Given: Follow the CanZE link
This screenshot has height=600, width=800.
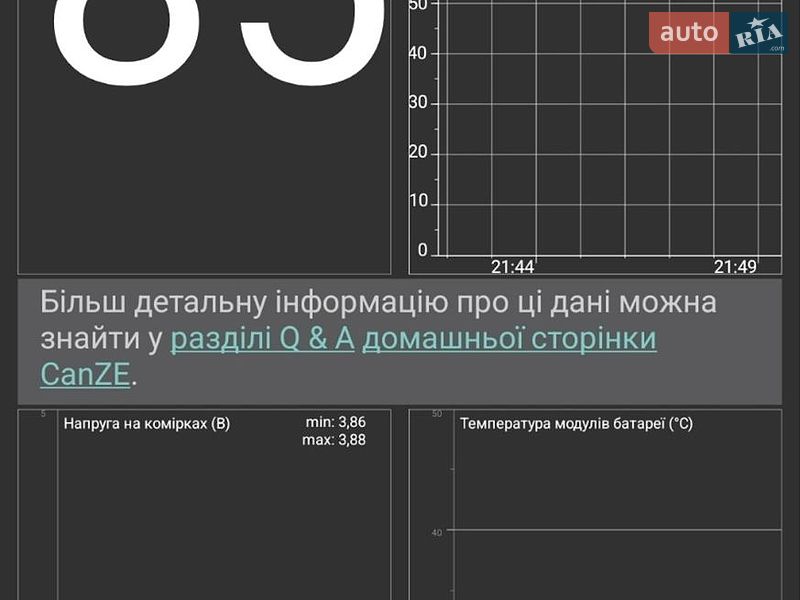Looking at the screenshot, I should [x=85, y=374].
